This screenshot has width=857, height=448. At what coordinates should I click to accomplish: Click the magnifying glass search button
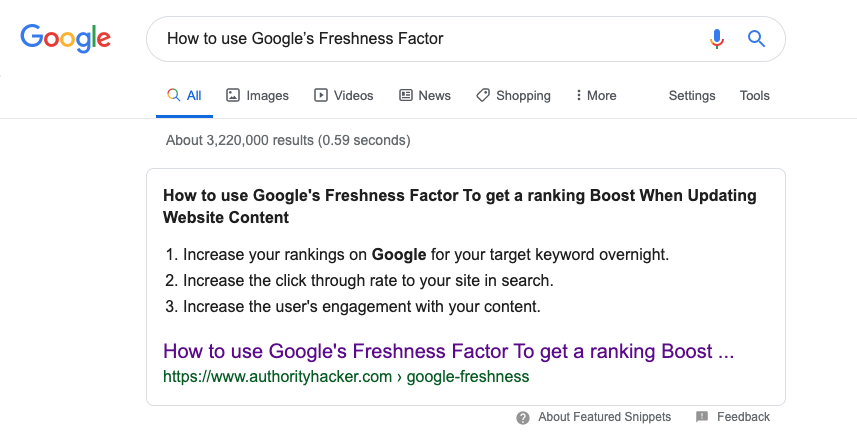coord(756,39)
